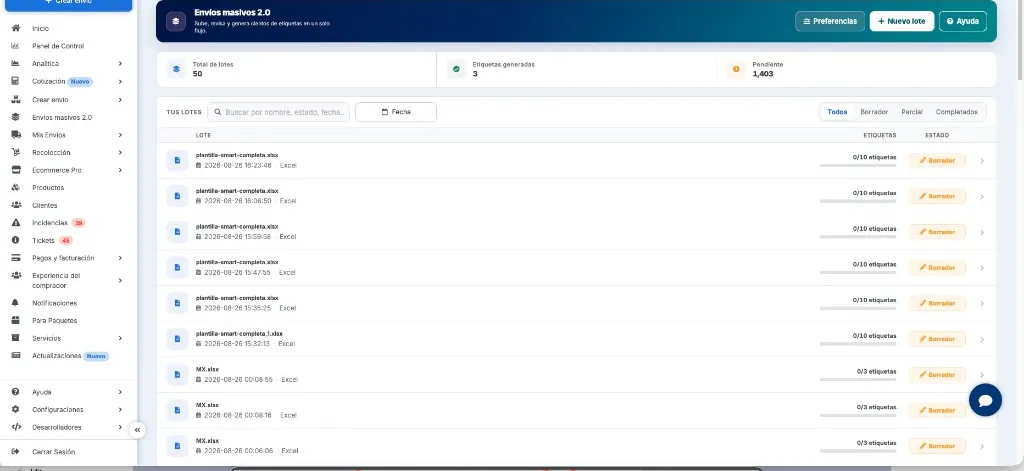Click the Recolección cart icon

click(16, 152)
